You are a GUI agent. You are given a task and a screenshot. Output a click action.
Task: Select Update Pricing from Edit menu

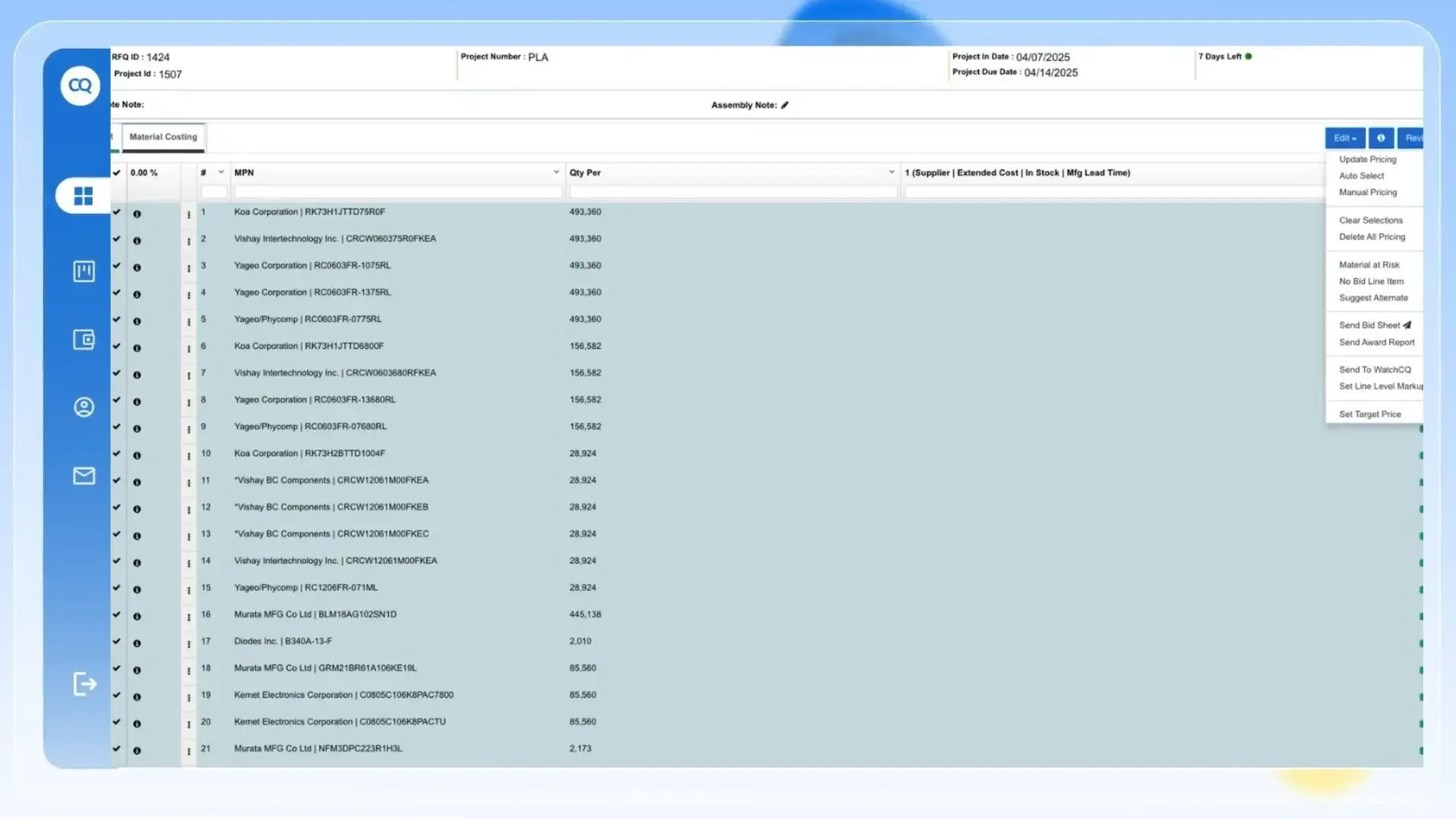(x=1367, y=159)
